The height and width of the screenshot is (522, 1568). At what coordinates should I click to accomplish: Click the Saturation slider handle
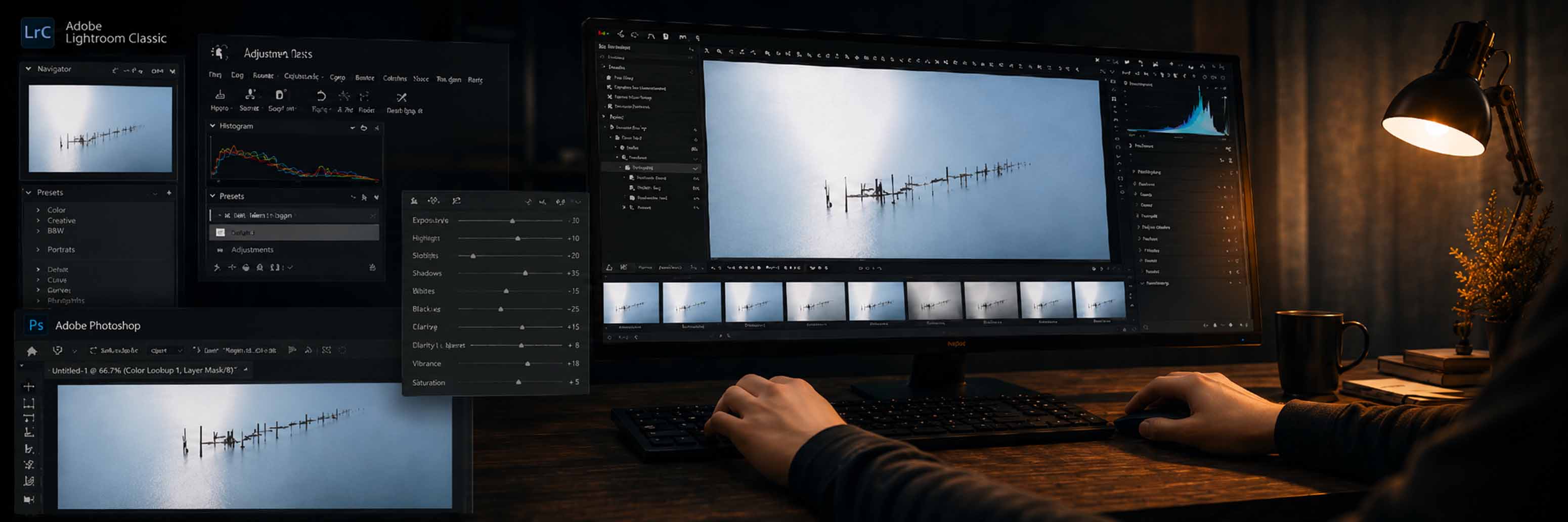coord(518,382)
